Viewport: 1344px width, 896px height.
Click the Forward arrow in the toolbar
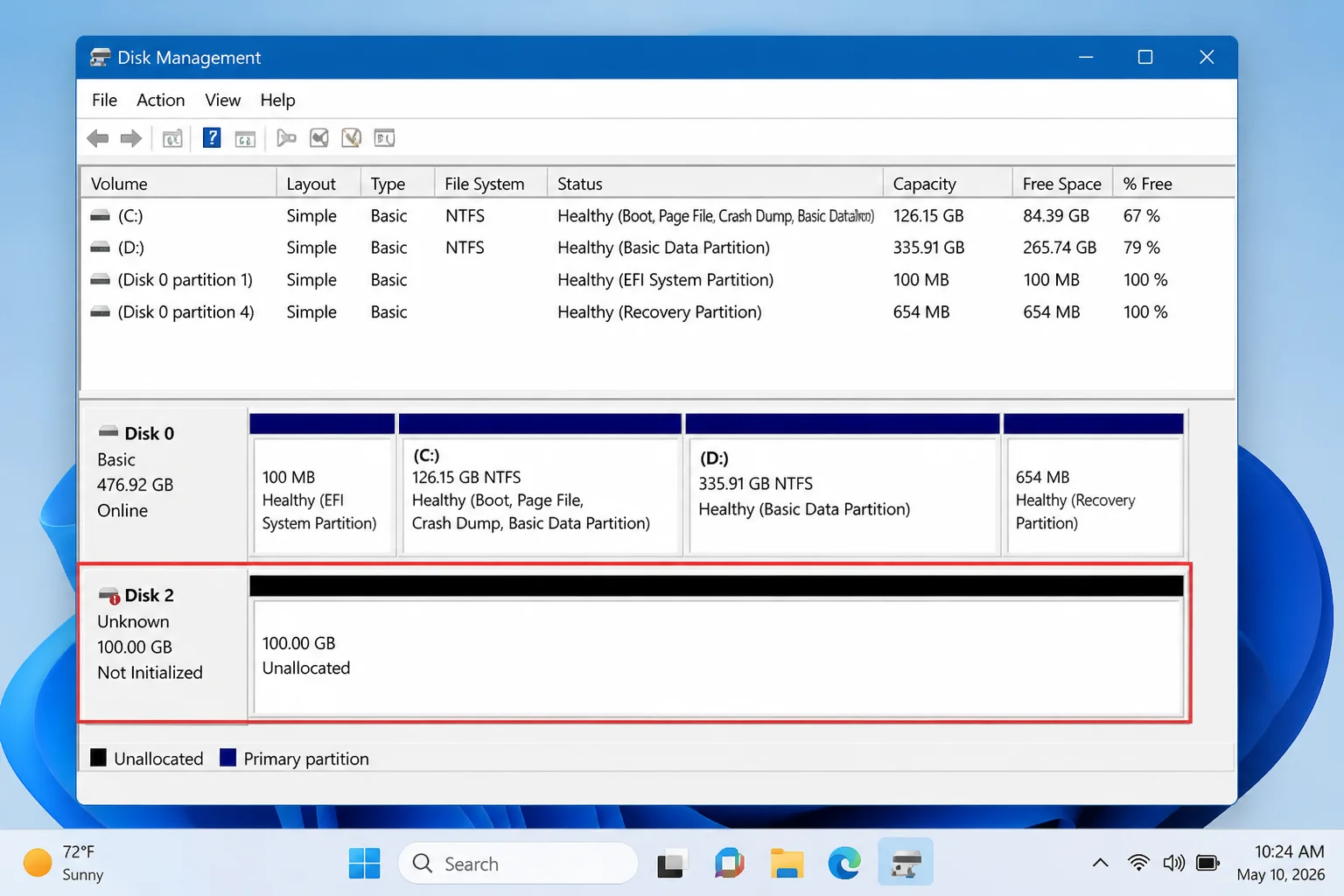coord(131,138)
